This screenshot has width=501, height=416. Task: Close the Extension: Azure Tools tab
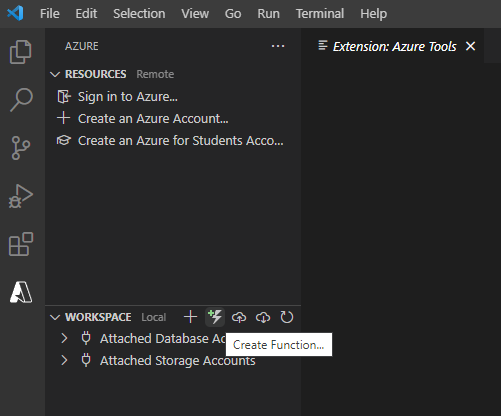[x=470, y=46]
